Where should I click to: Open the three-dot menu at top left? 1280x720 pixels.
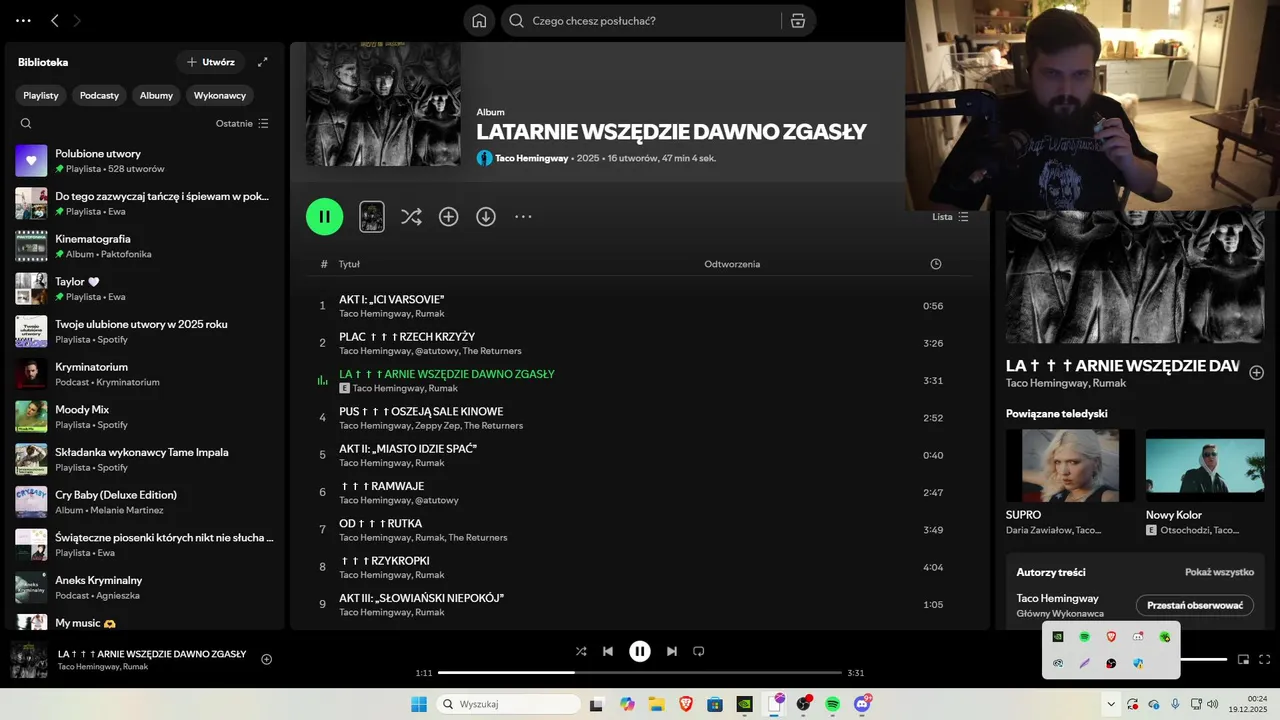tap(23, 21)
